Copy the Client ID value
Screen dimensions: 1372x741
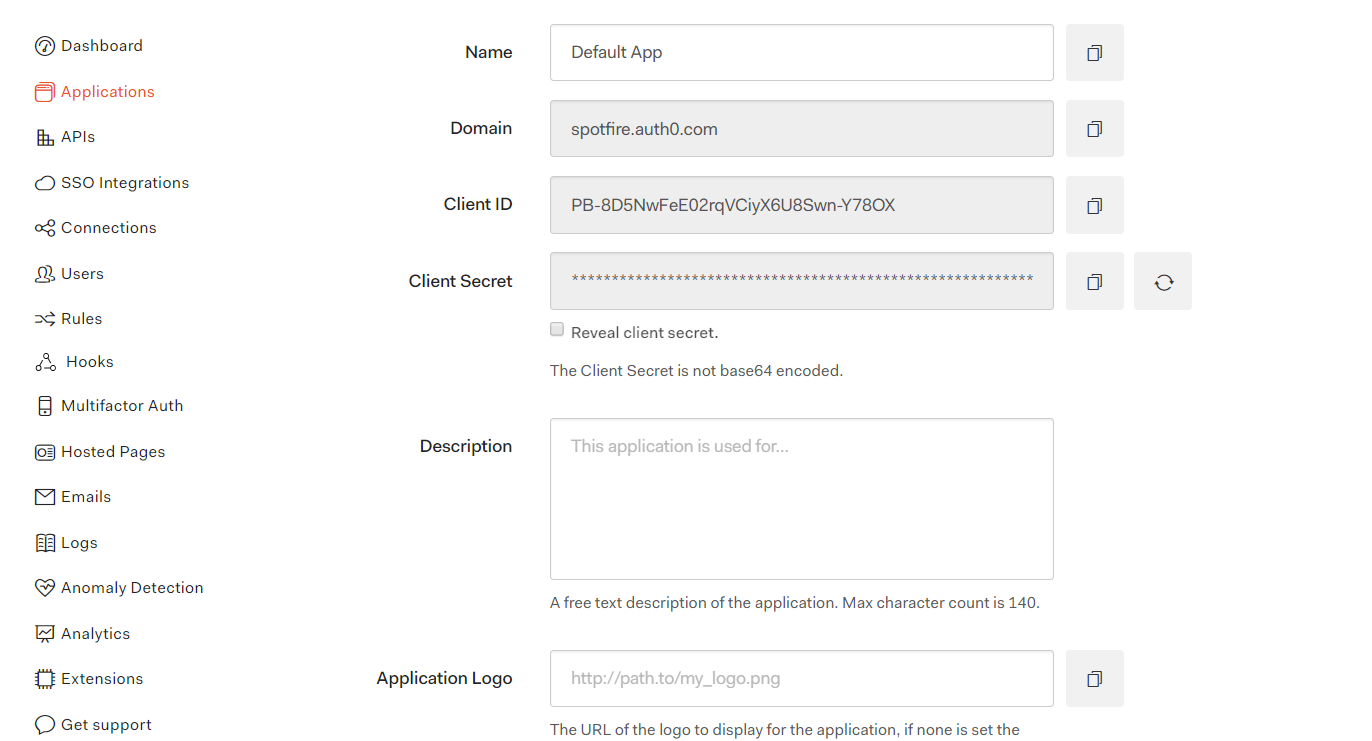[x=1095, y=205]
